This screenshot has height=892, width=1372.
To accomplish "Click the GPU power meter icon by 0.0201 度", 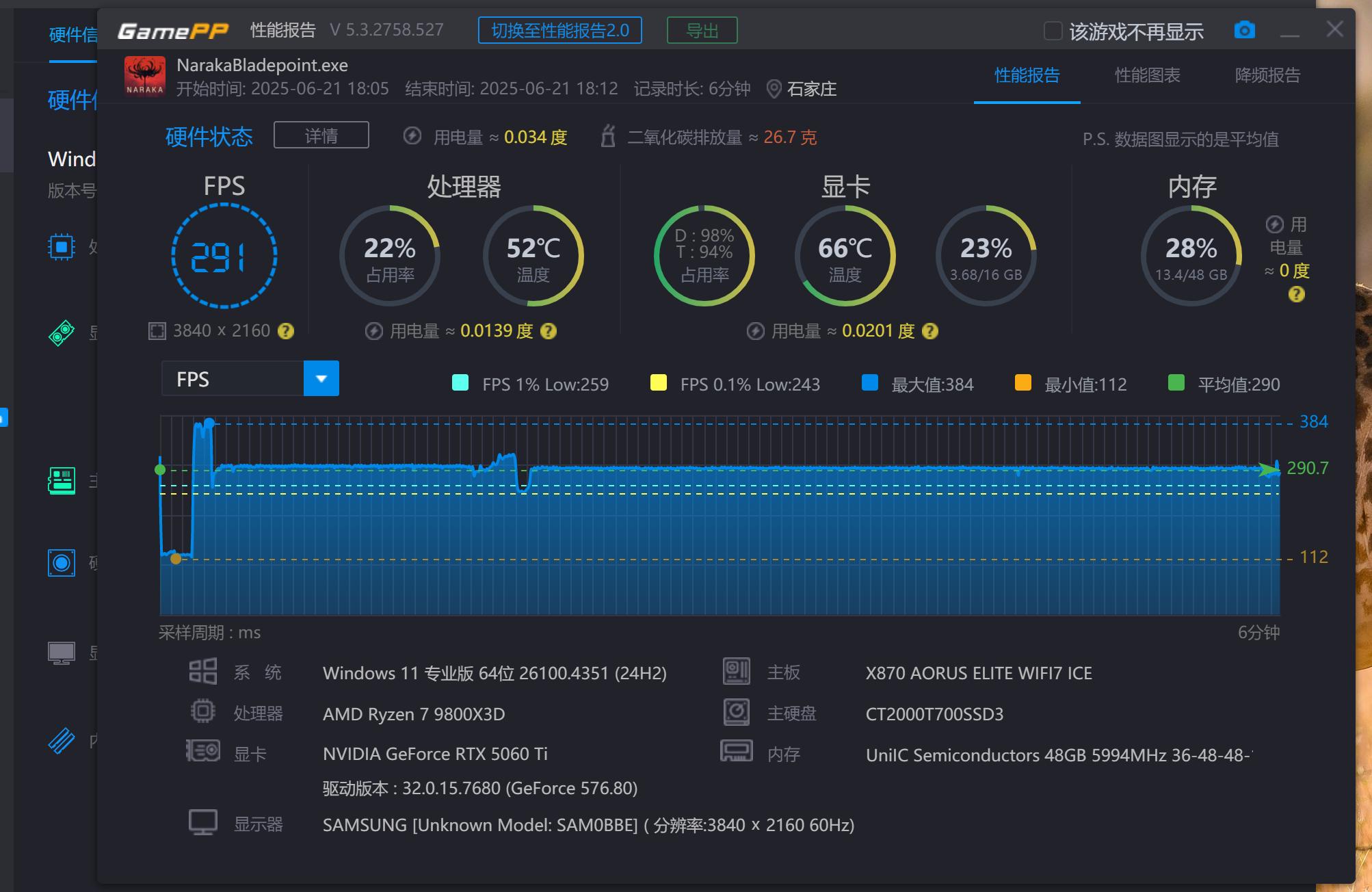I will [x=755, y=331].
